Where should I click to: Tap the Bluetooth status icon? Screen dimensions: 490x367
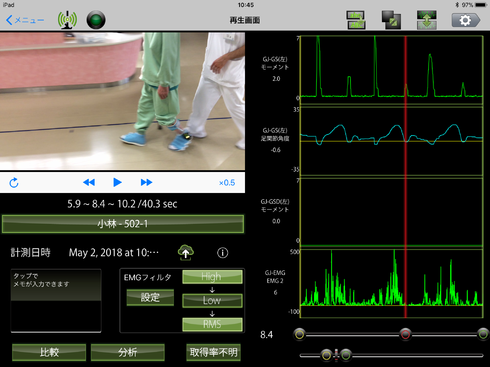(457, 5)
